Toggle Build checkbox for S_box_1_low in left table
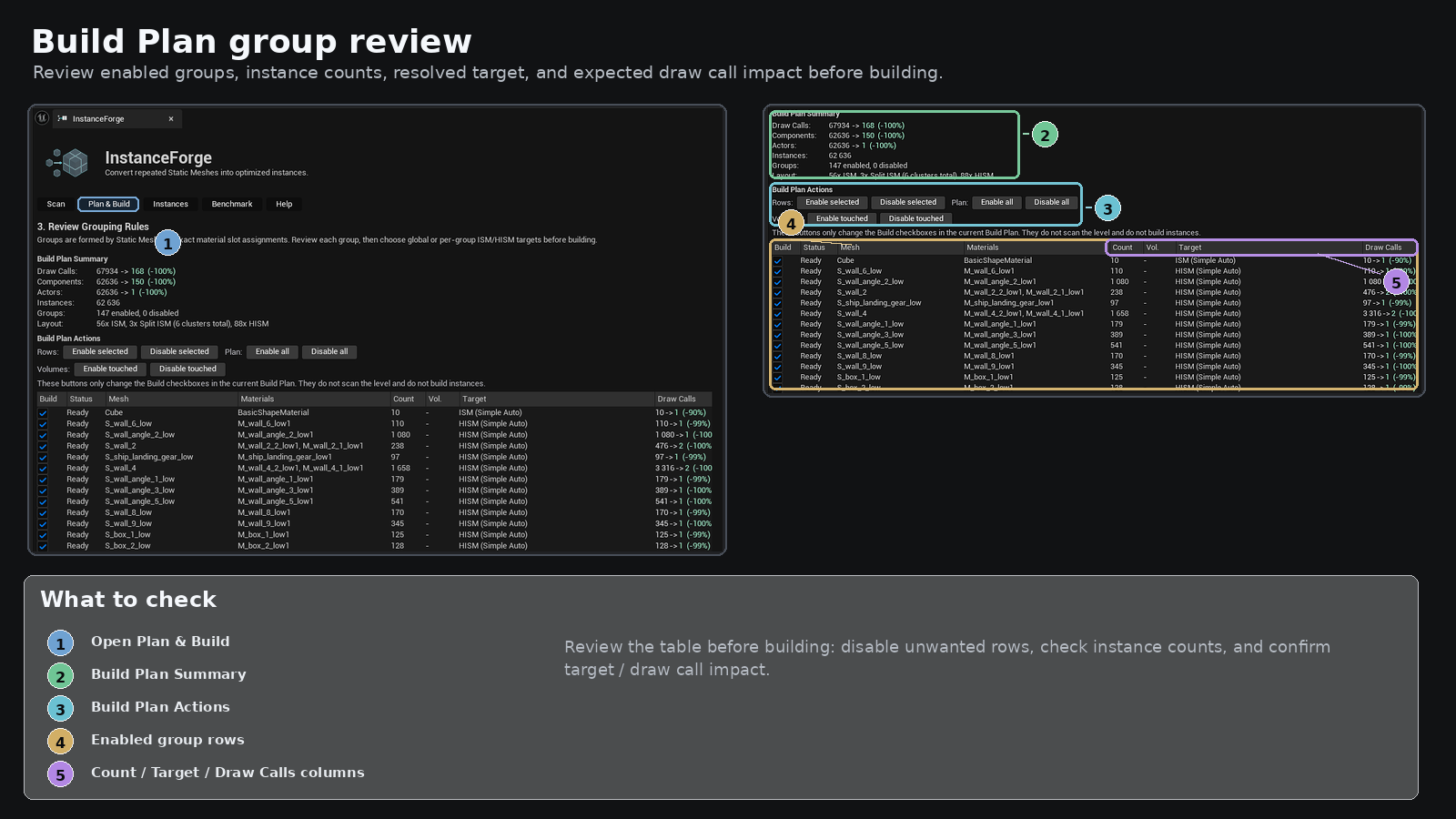This screenshot has width=1456, height=819. tap(43, 535)
